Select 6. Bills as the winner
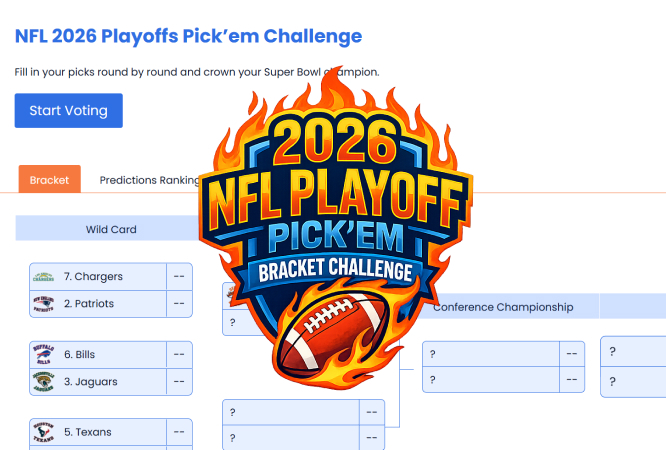666x450 pixels. pyautogui.click(x=100, y=354)
